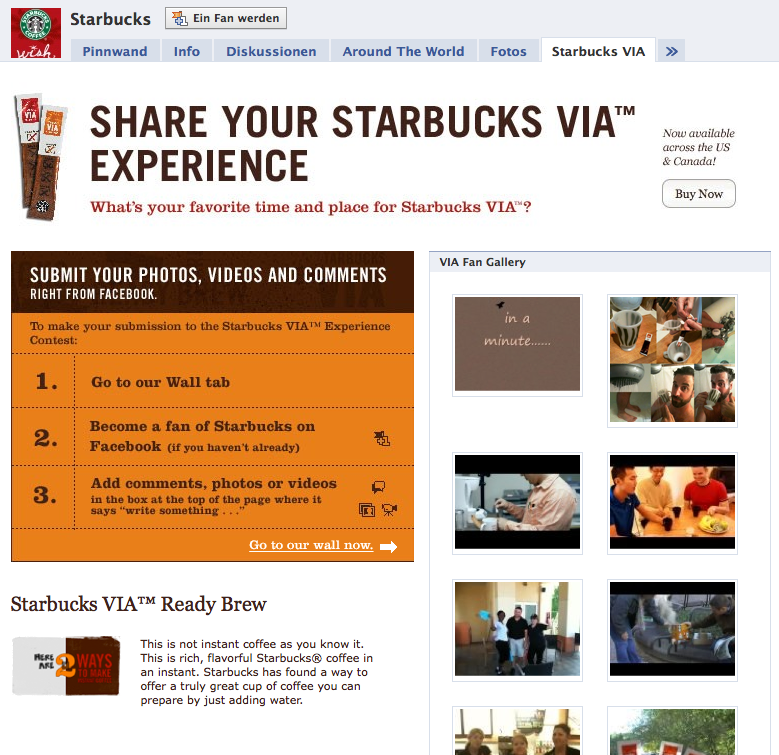The image size is (779, 755).
Task: Go to the Fotos tab
Action: click(x=508, y=51)
